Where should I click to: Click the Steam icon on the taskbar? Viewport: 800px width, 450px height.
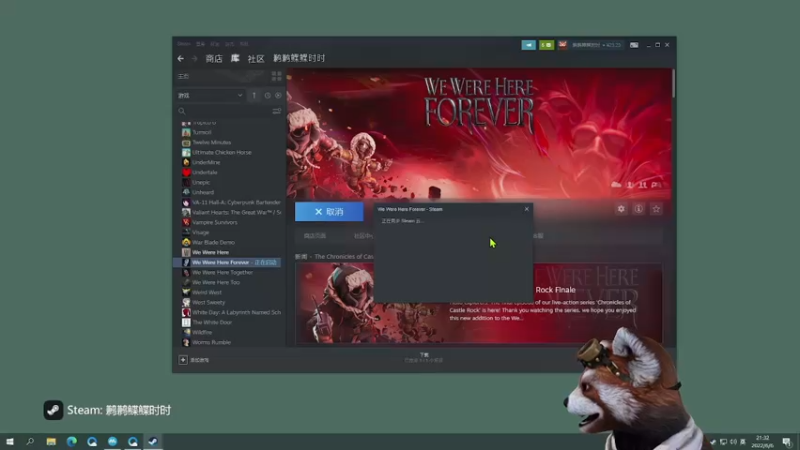tap(153, 442)
